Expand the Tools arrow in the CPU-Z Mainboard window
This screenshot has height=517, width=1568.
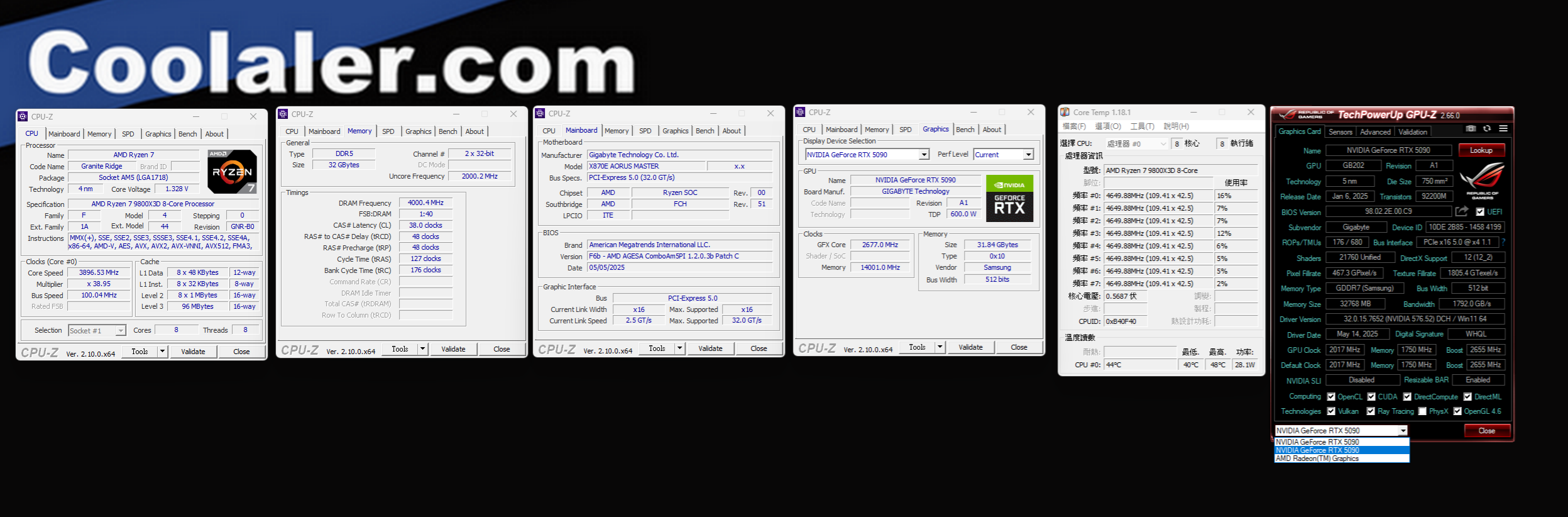click(679, 348)
